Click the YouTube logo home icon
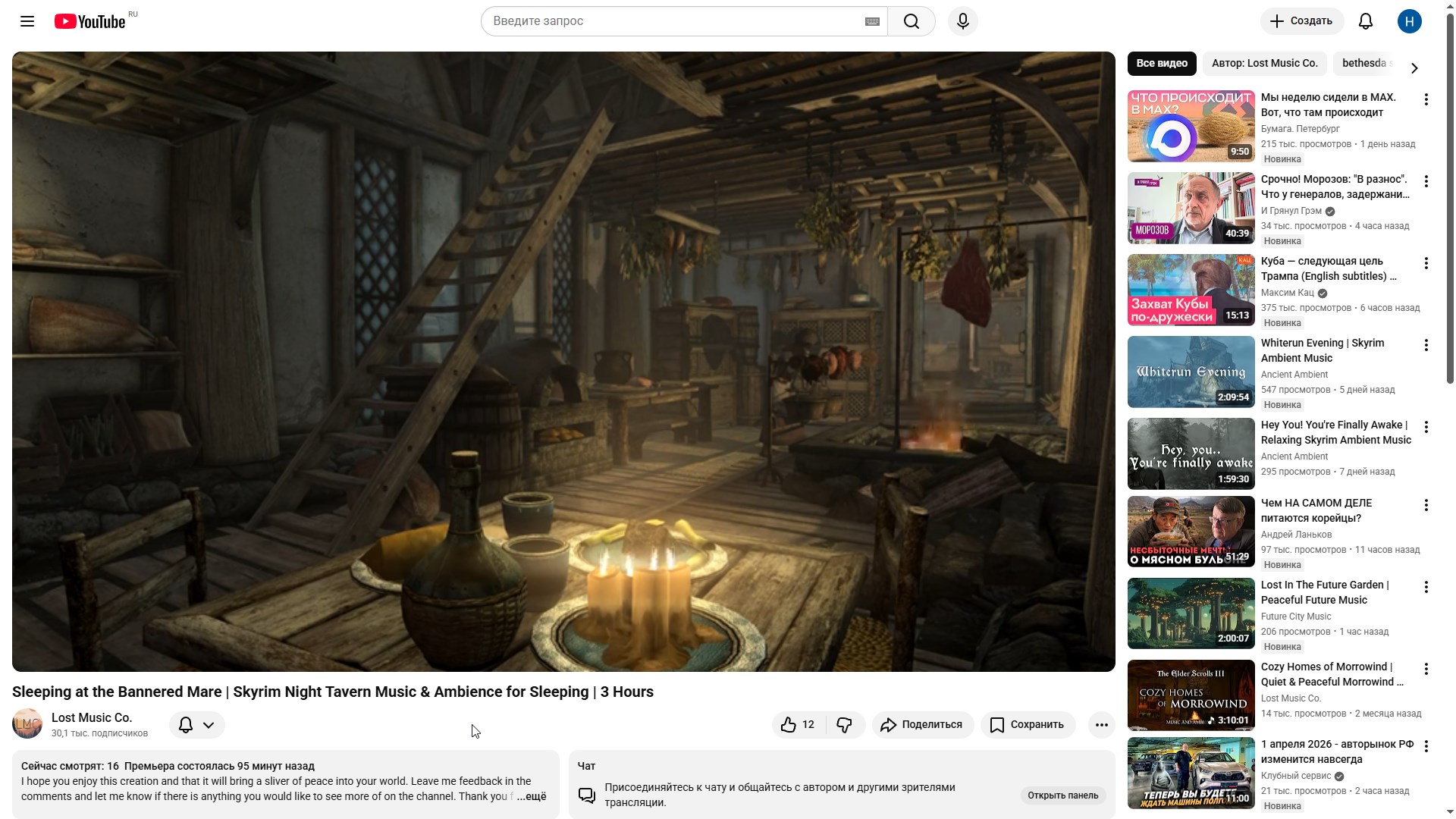The width and height of the screenshot is (1456, 819). pos(89,21)
